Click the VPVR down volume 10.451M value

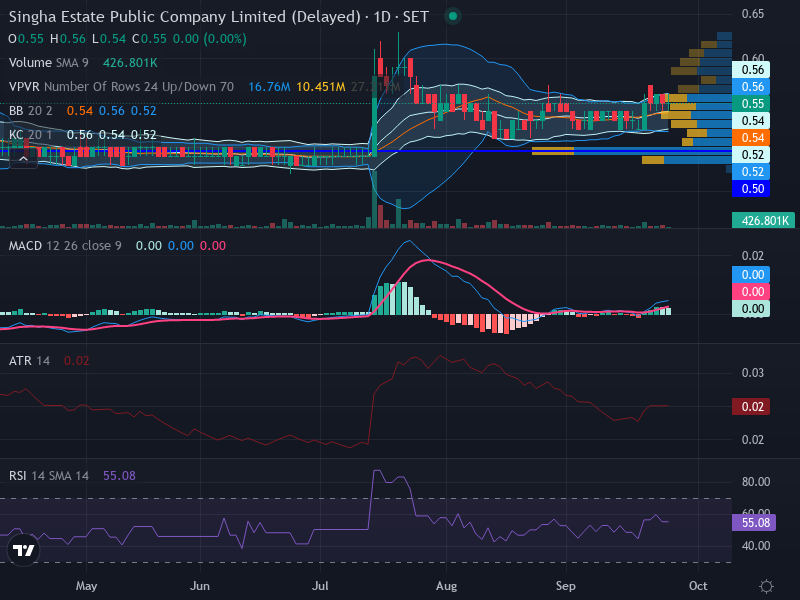[x=320, y=87]
